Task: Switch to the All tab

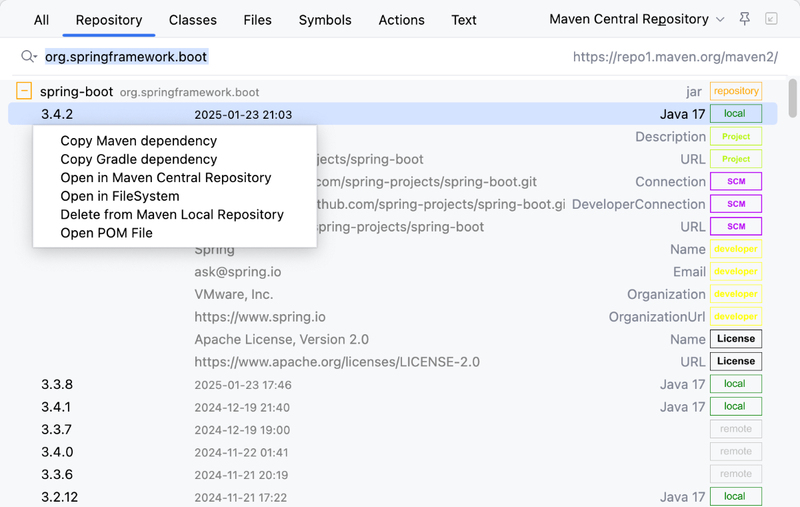Action: click(x=41, y=20)
